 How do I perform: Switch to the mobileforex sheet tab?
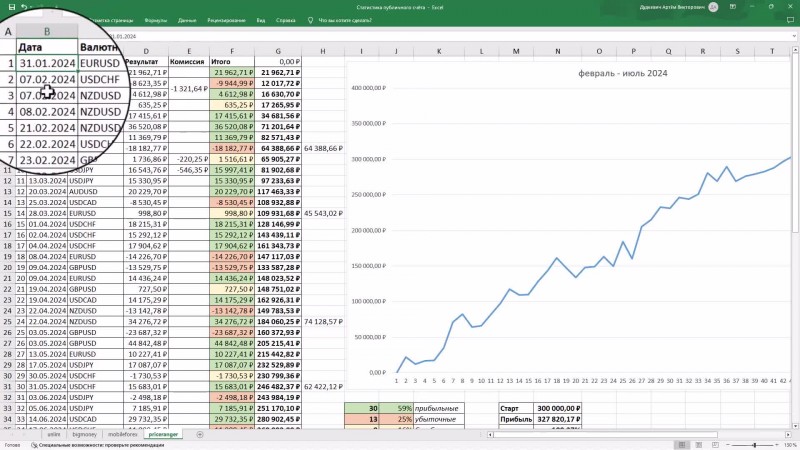(122, 435)
